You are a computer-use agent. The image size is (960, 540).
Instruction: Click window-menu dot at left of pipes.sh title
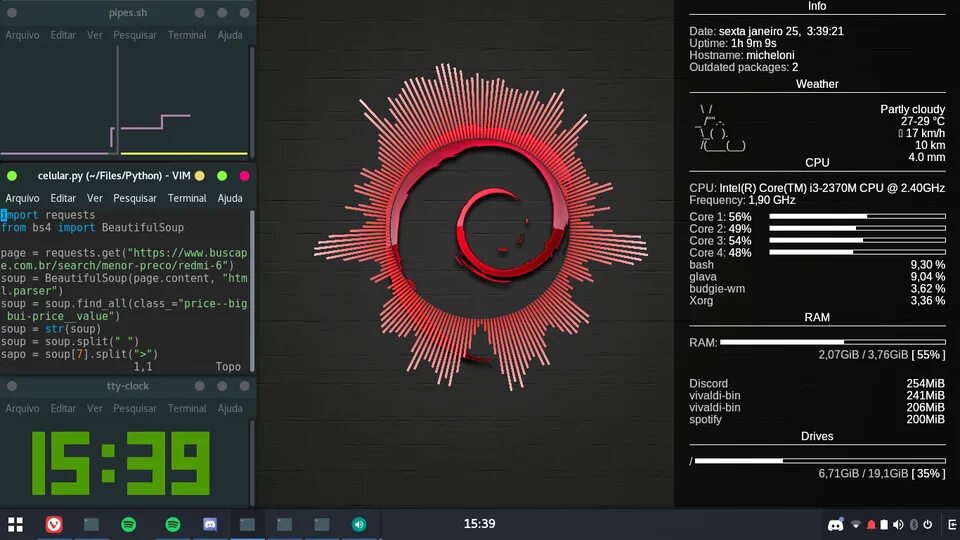pyautogui.click(x=12, y=12)
